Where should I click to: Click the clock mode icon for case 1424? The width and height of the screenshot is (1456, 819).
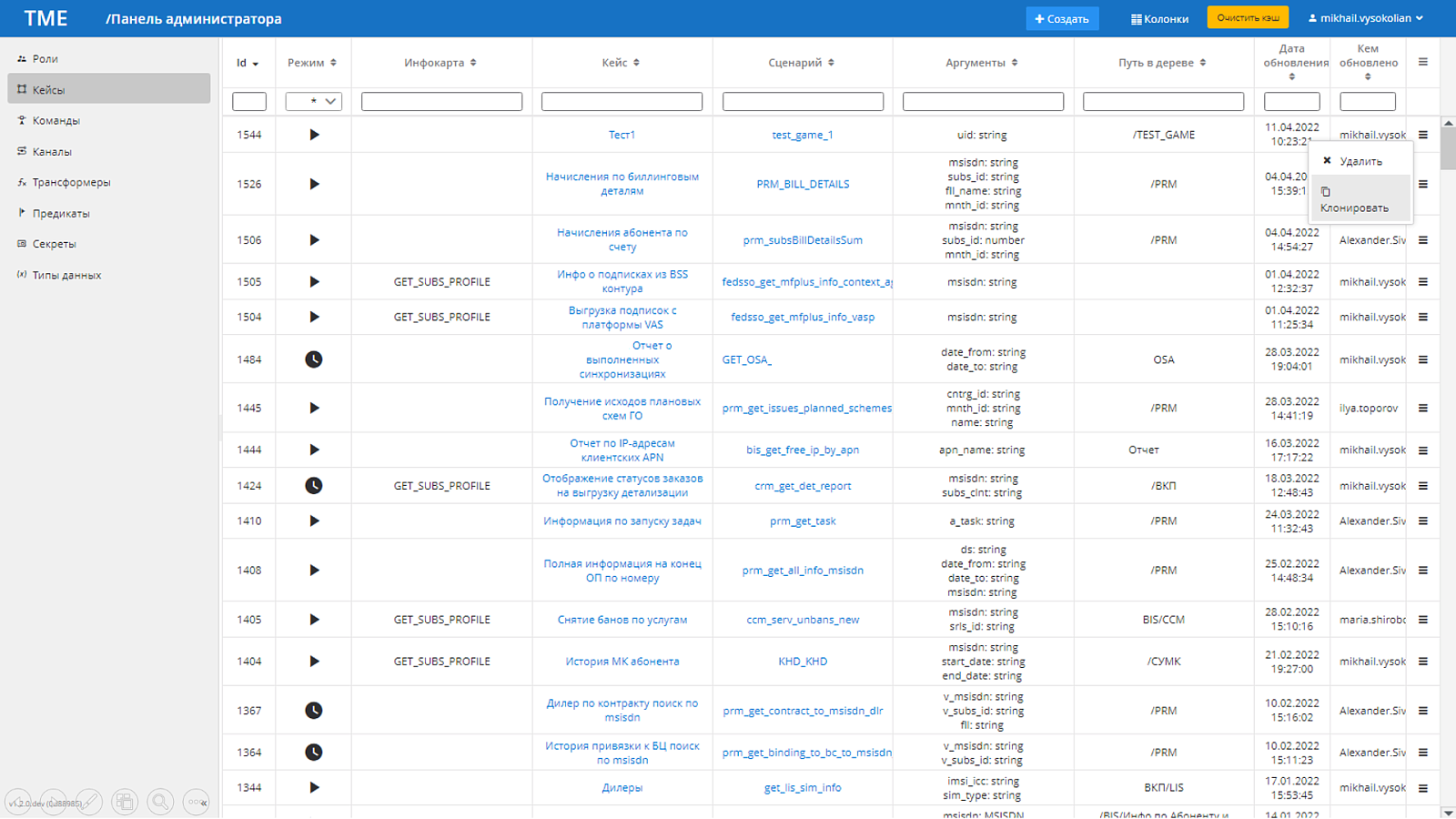[x=313, y=486]
